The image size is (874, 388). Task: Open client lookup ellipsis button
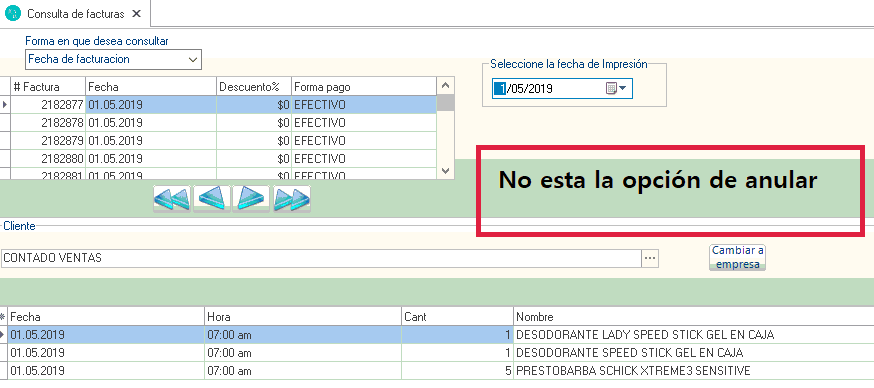pyautogui.click(x=650, y=258)
